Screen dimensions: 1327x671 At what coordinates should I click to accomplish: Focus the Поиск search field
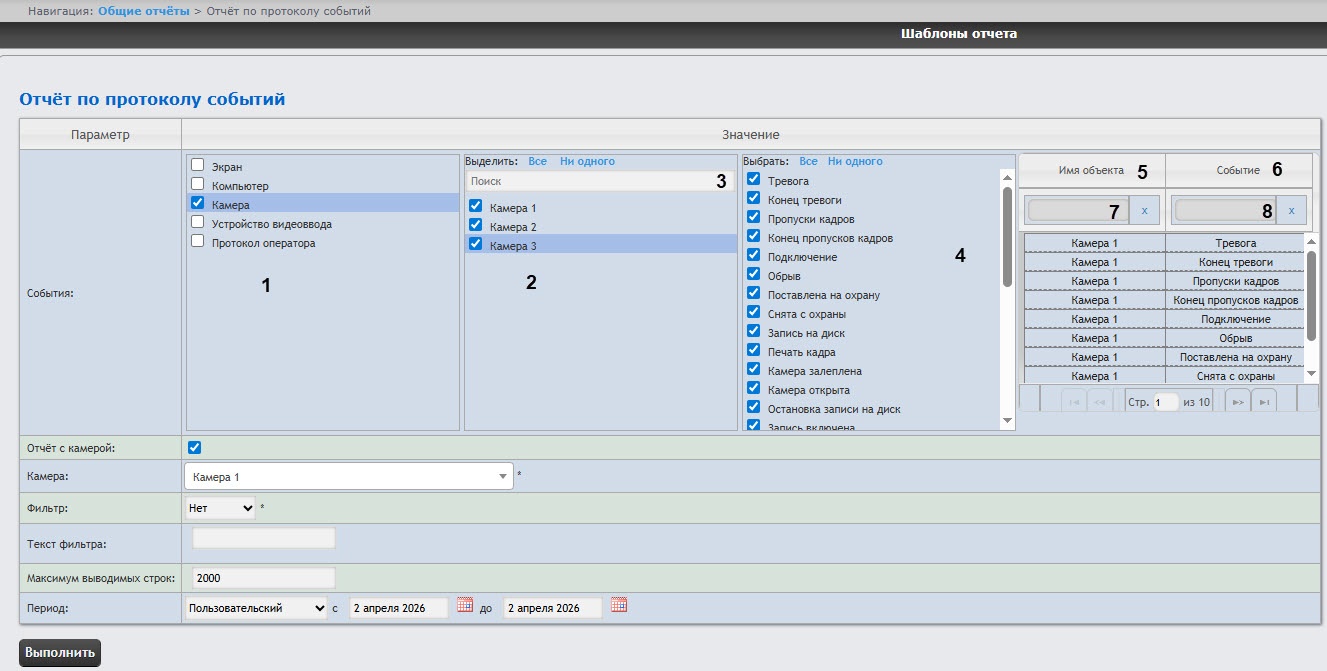(x=600, y=181)
